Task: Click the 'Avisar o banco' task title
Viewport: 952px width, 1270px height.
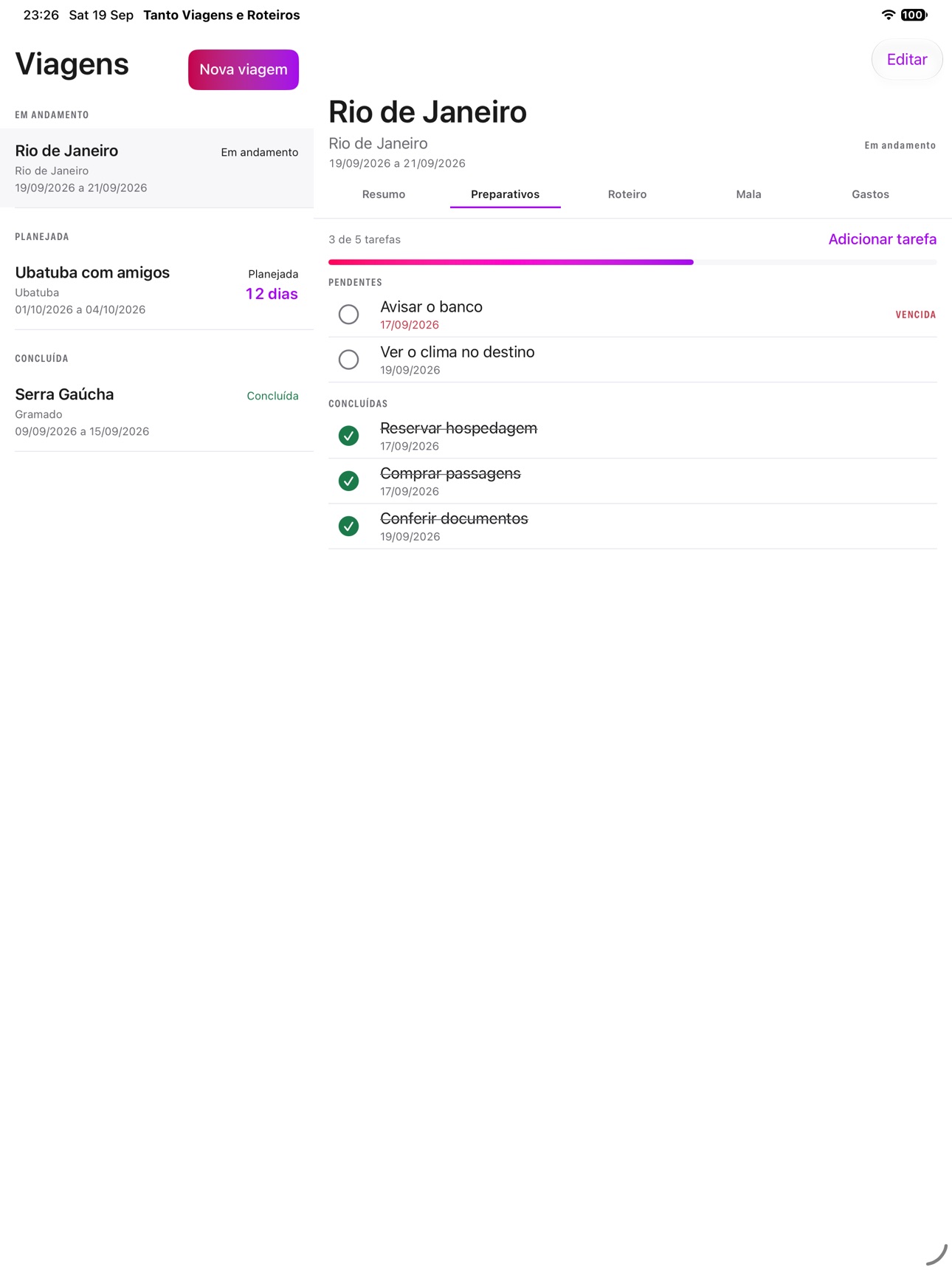Action: click(431, 306)
